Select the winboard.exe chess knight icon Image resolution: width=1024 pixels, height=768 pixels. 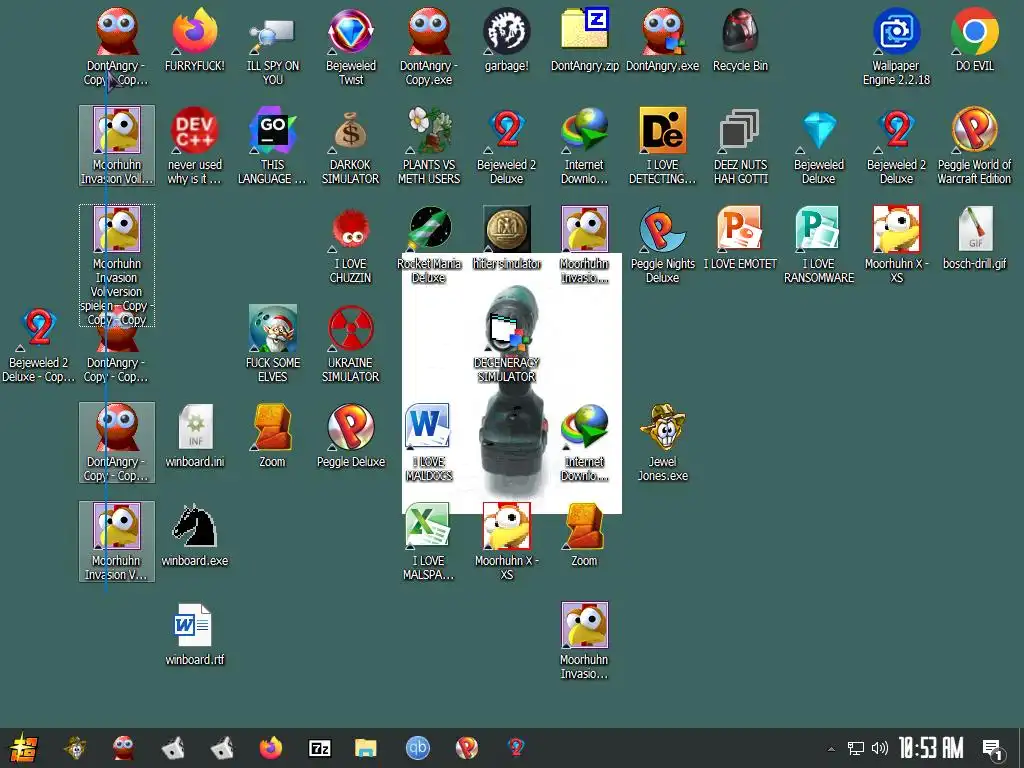point(195,536)
